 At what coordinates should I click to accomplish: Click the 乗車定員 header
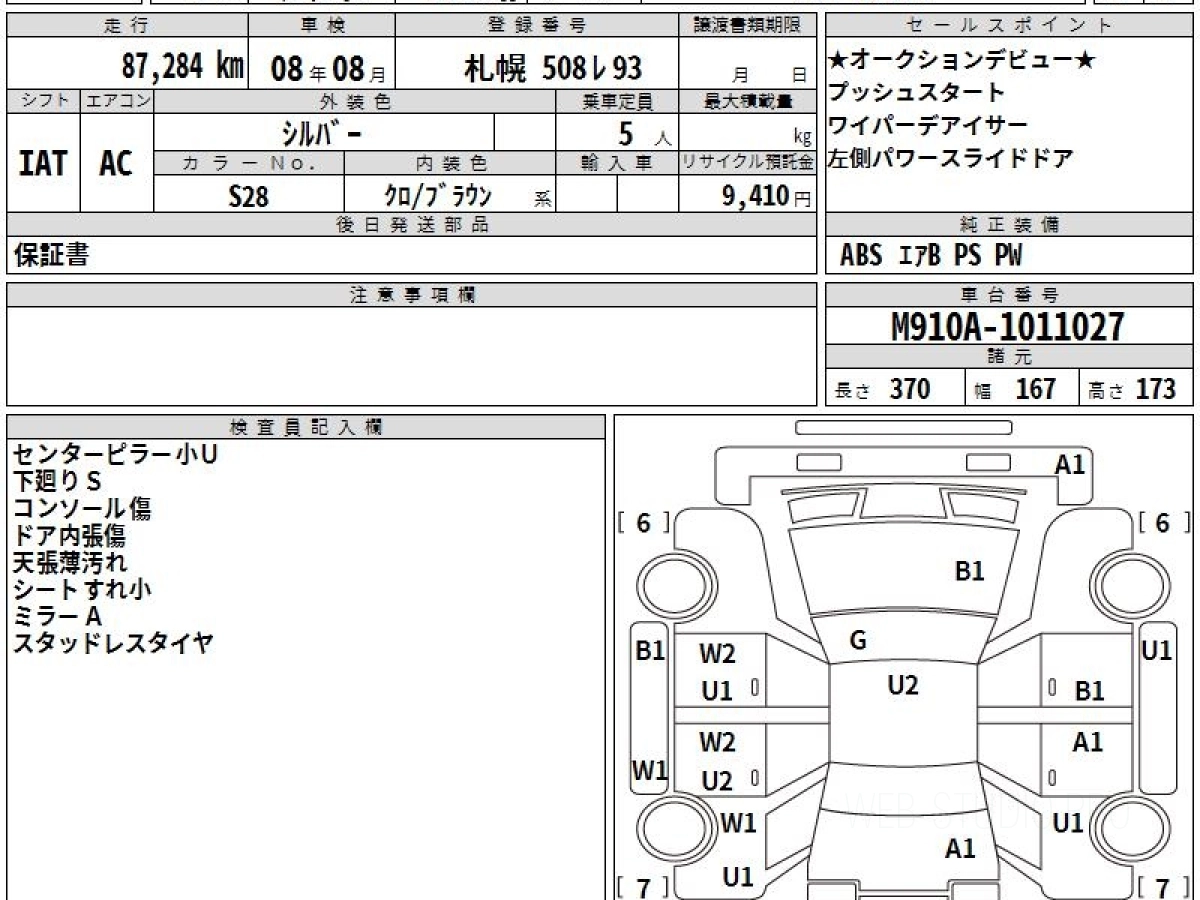click(617, 101)
